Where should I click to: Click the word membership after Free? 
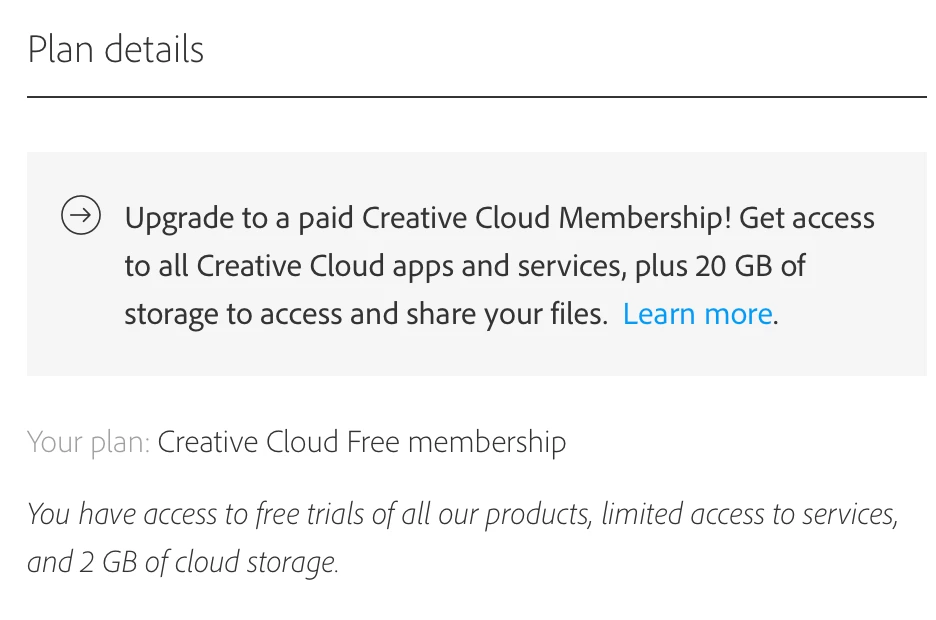point(487,442)
